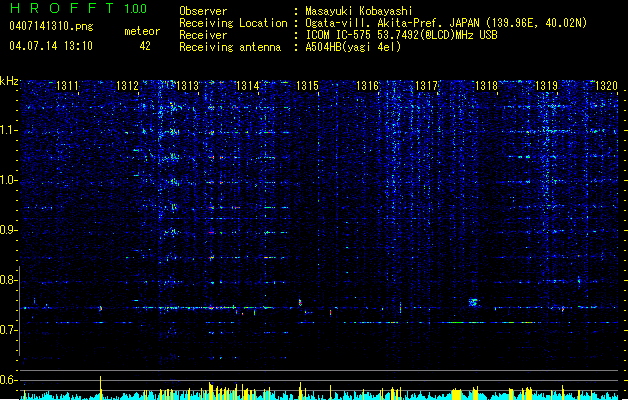
Task: Click the HROFFT title text
Action: click(x=62, y=8)
